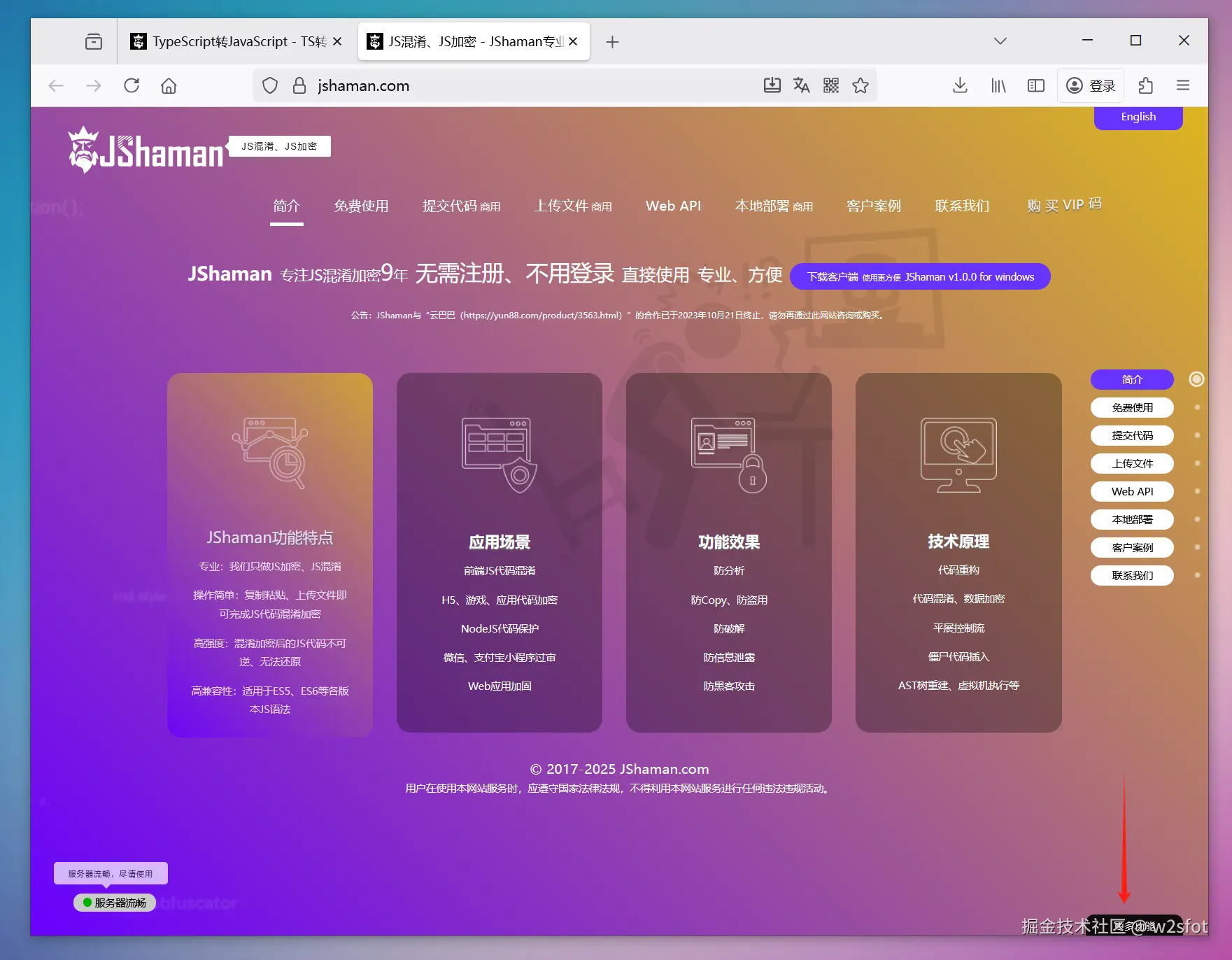Screen dimensions: 1232x960
Task: Select the page dot beside Web API
Action: tap(1197, 491)
